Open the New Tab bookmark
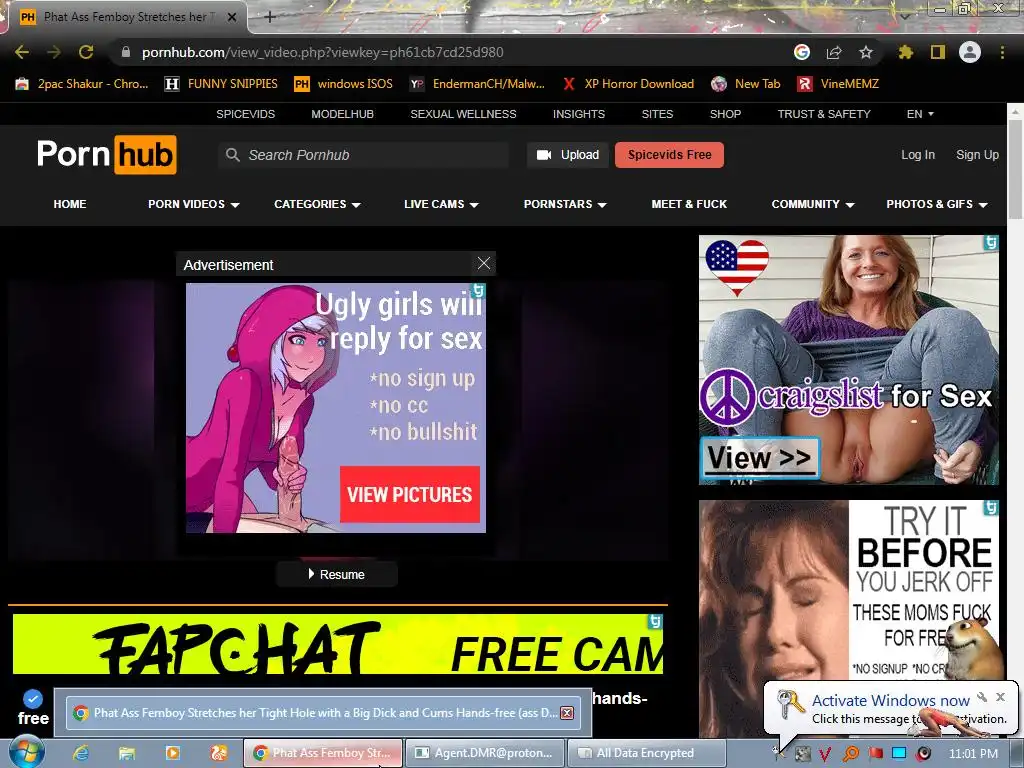Screen dimensions: 1024x768 [x=746, y=84]
